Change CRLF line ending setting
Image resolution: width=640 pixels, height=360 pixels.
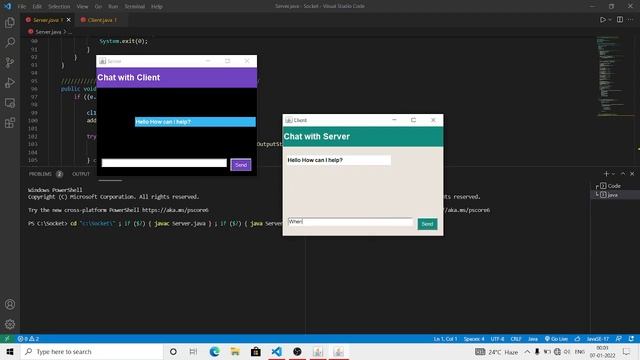pos(516,339)
